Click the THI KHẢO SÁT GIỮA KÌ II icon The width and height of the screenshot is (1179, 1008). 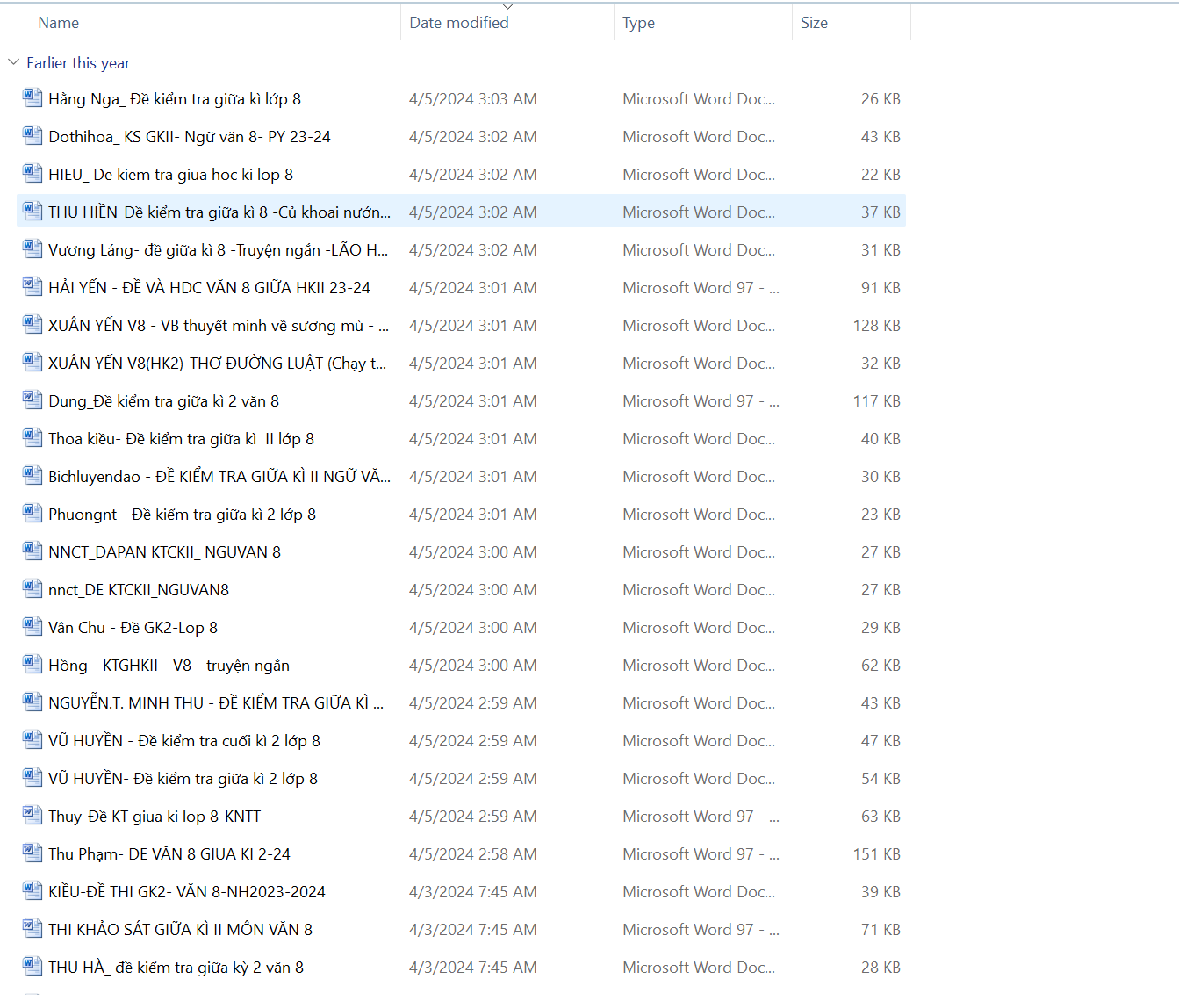pyautogui.click(x=32, y=928)
